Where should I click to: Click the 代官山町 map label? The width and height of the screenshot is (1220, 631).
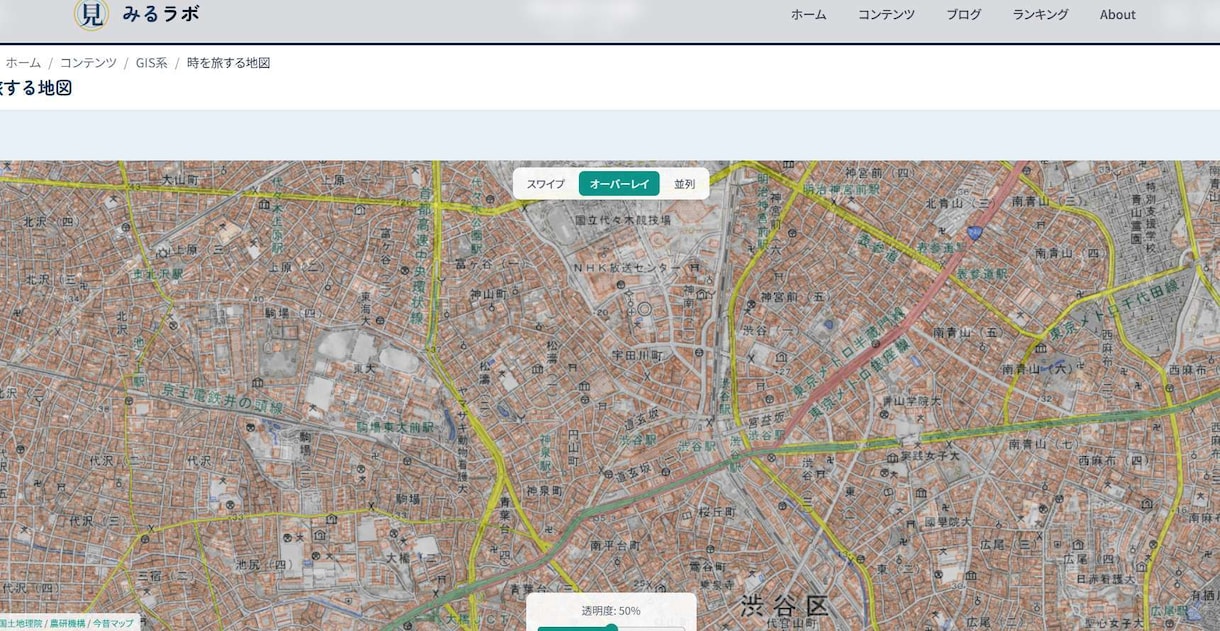coord(792,621)
